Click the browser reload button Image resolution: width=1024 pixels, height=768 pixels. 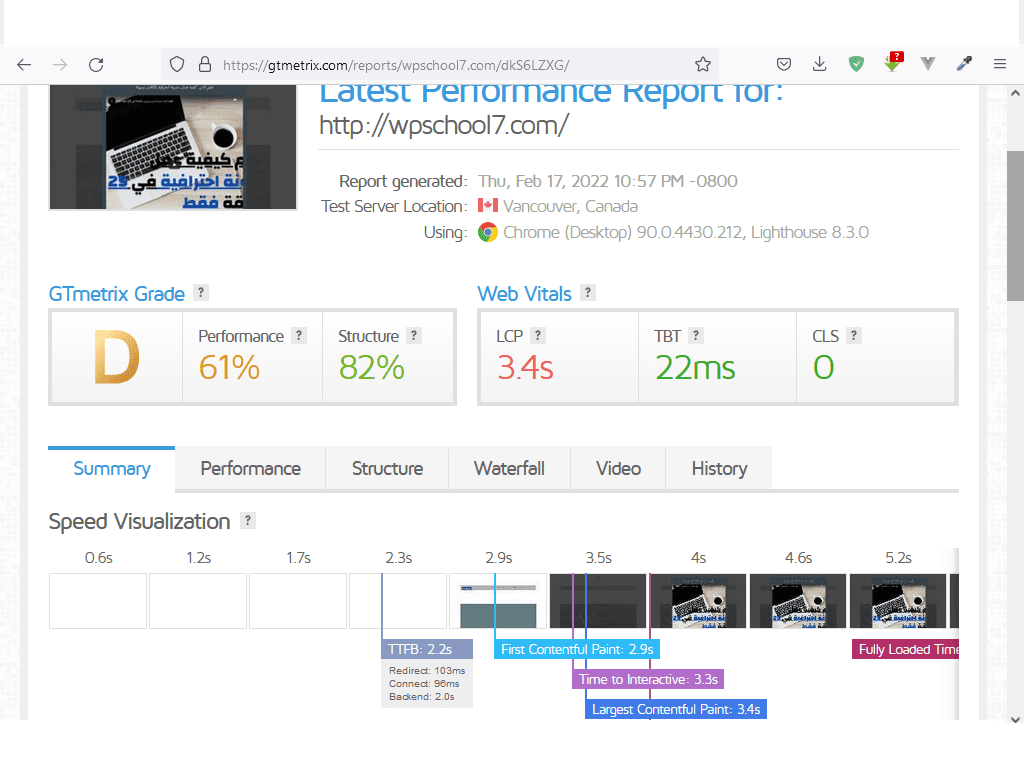96,64
